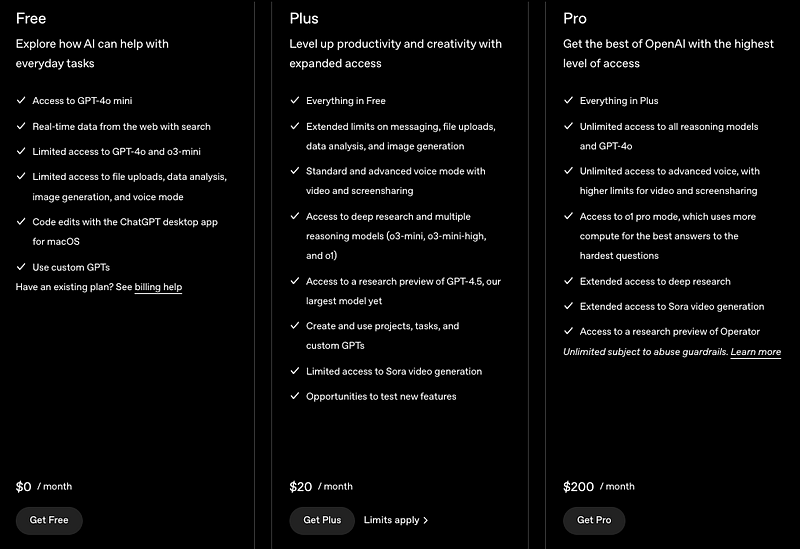Click the checkmark beside Everything in Plus
Image resolution: width=800 pixels, height=549 pixels.
(x=568, y=100)
